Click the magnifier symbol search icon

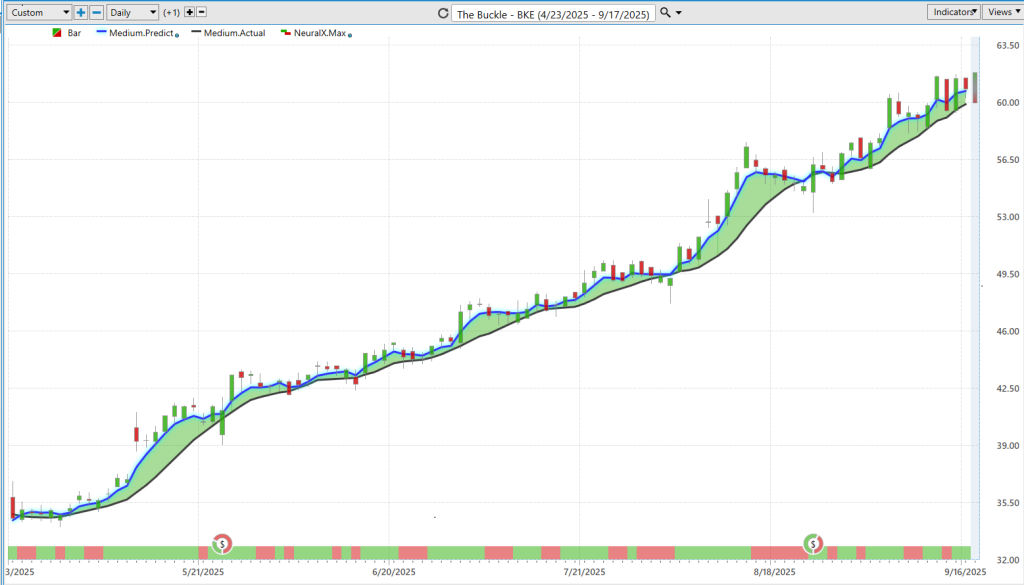[665, 12]
